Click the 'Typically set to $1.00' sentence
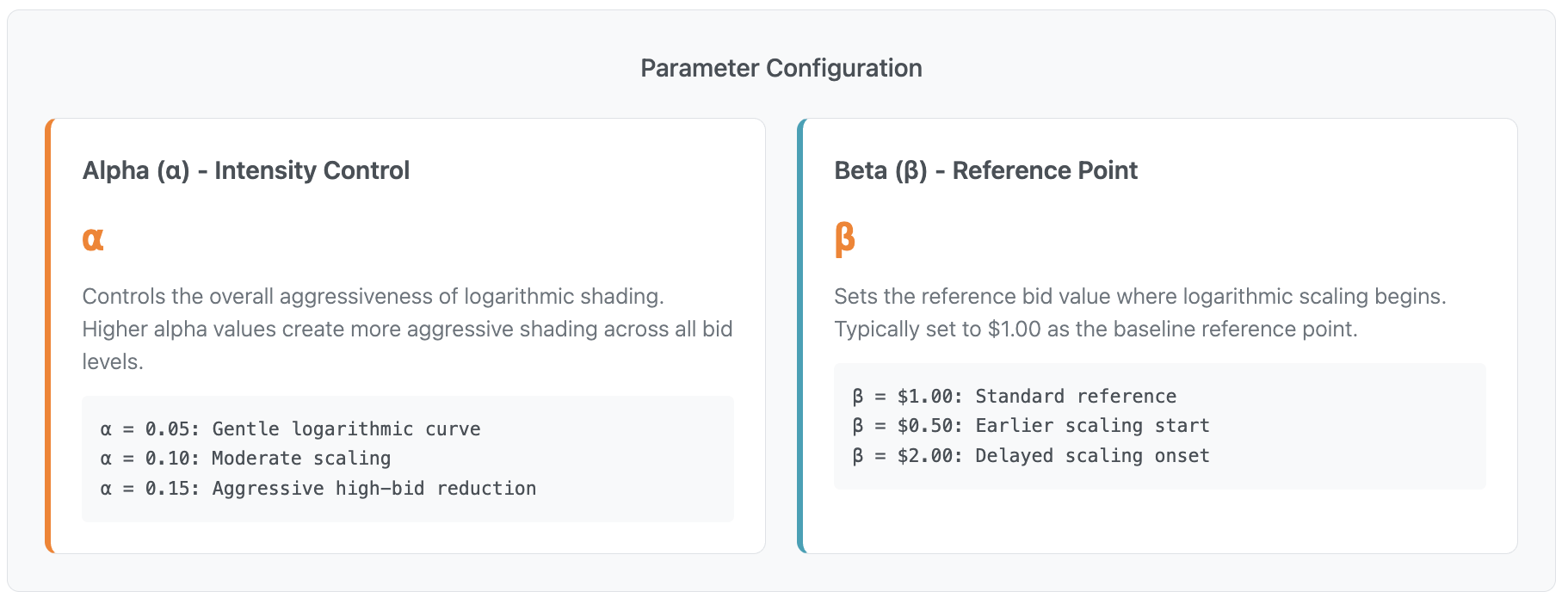 point(1095,330)
